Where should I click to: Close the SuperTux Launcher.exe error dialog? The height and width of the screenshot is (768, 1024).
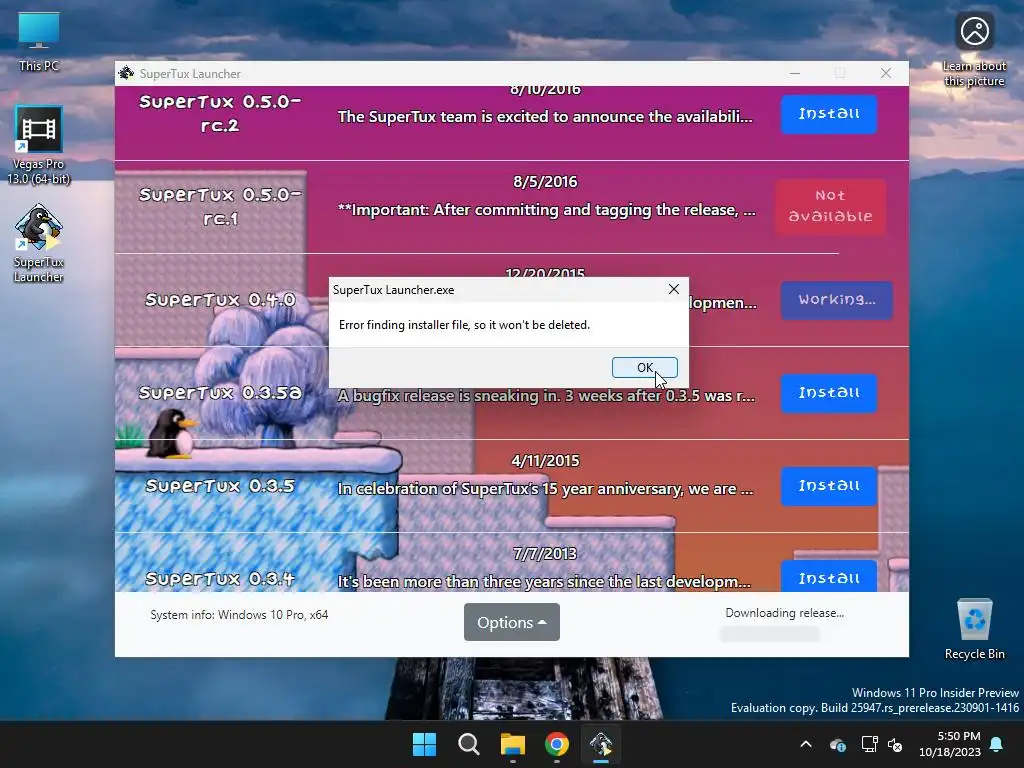[x=674, y=289]
